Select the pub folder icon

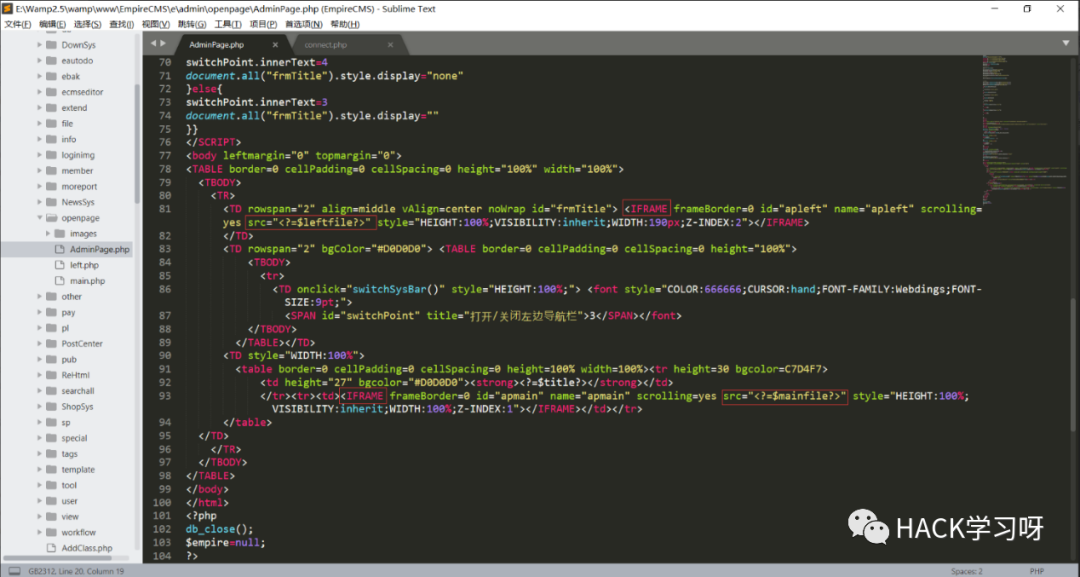(51, 359)
